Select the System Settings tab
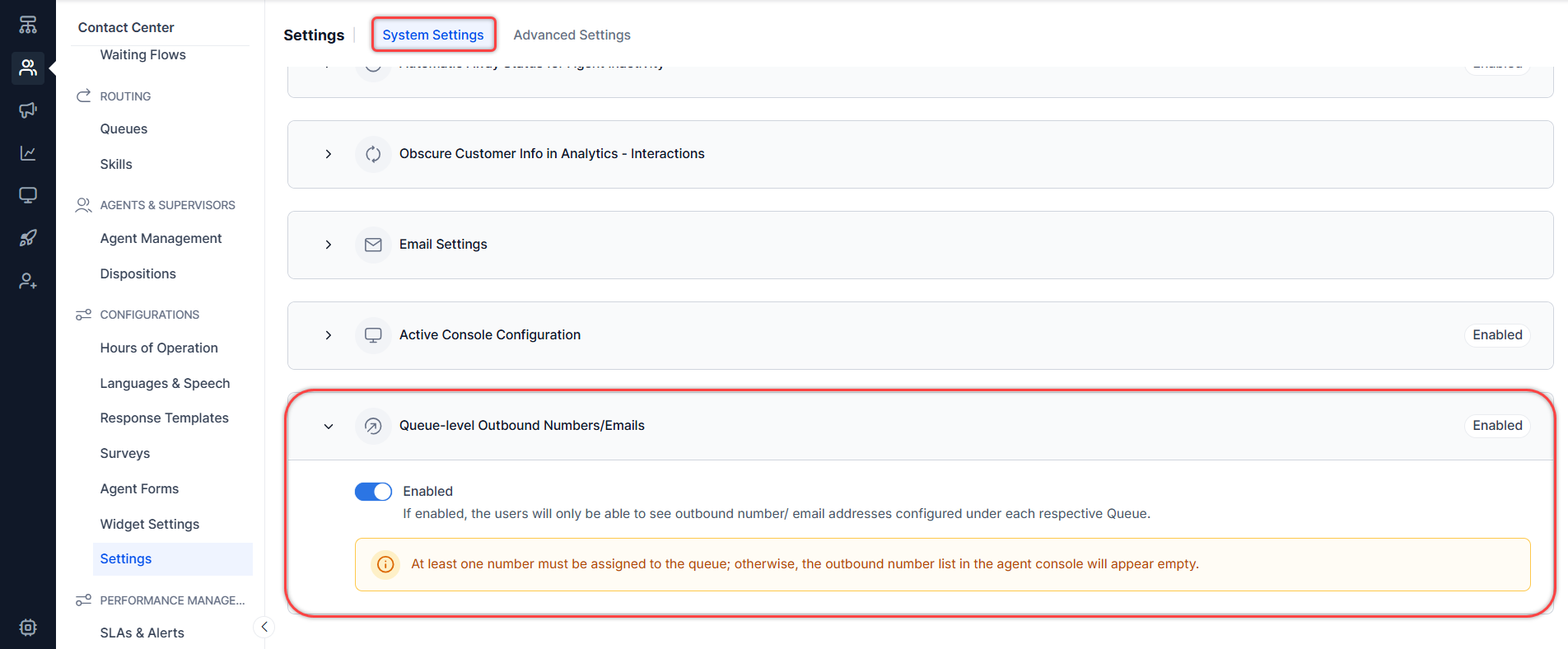Image resolution: width=1568 pixels, height=649 pixels. (433, 35)
